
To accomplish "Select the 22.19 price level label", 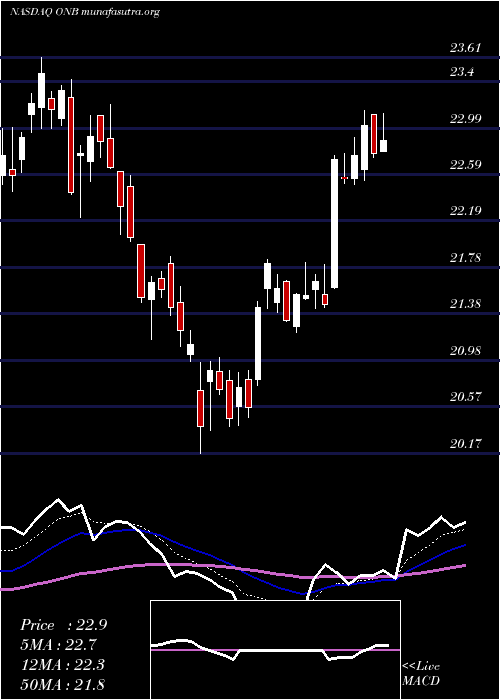I will 466,211.
